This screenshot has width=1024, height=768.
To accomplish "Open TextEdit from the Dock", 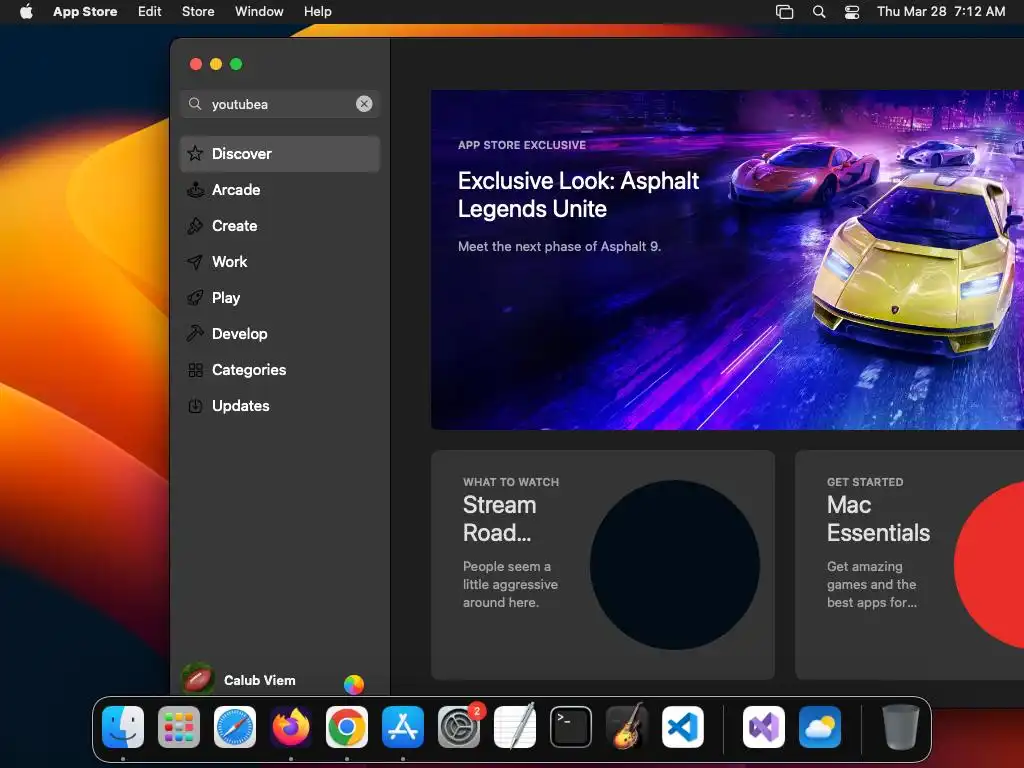I will coord(515,726).
